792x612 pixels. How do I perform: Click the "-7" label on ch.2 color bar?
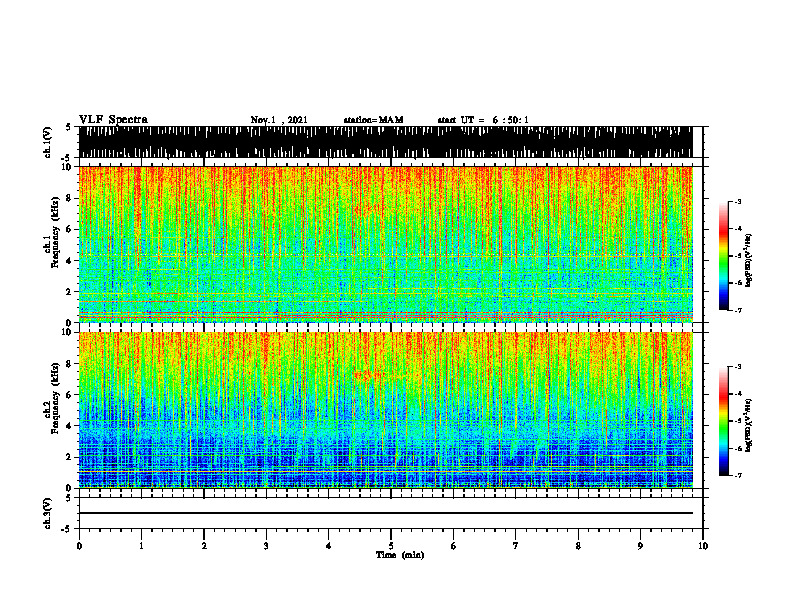(738, 476)
